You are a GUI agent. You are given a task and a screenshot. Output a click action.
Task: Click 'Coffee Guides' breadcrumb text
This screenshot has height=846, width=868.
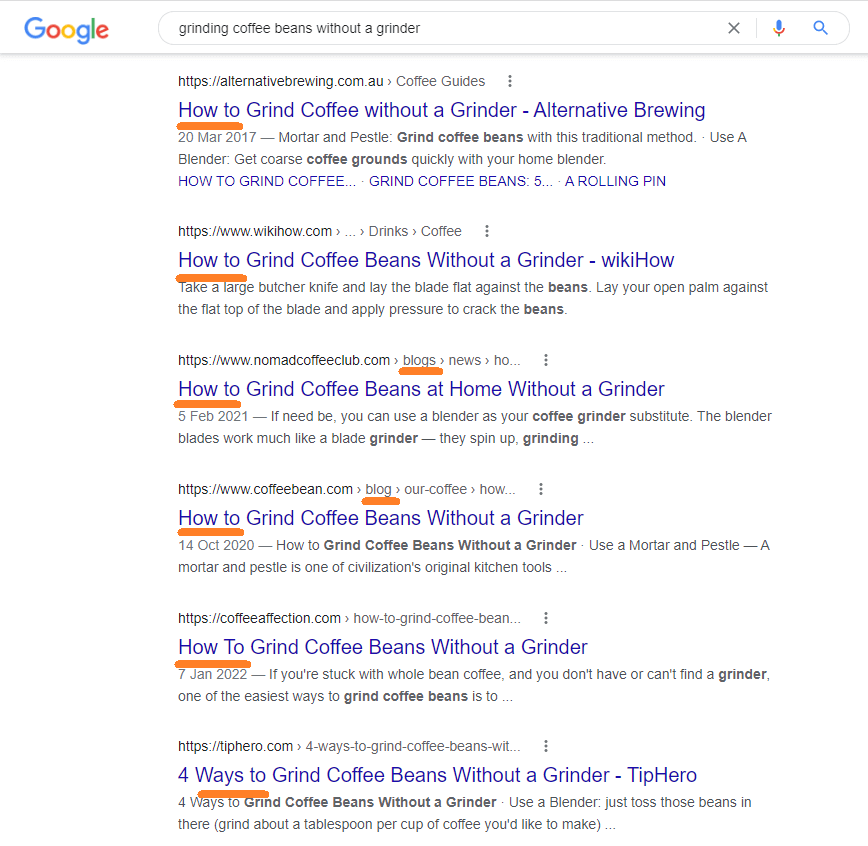pyautogui.click(x=441, y=81)
